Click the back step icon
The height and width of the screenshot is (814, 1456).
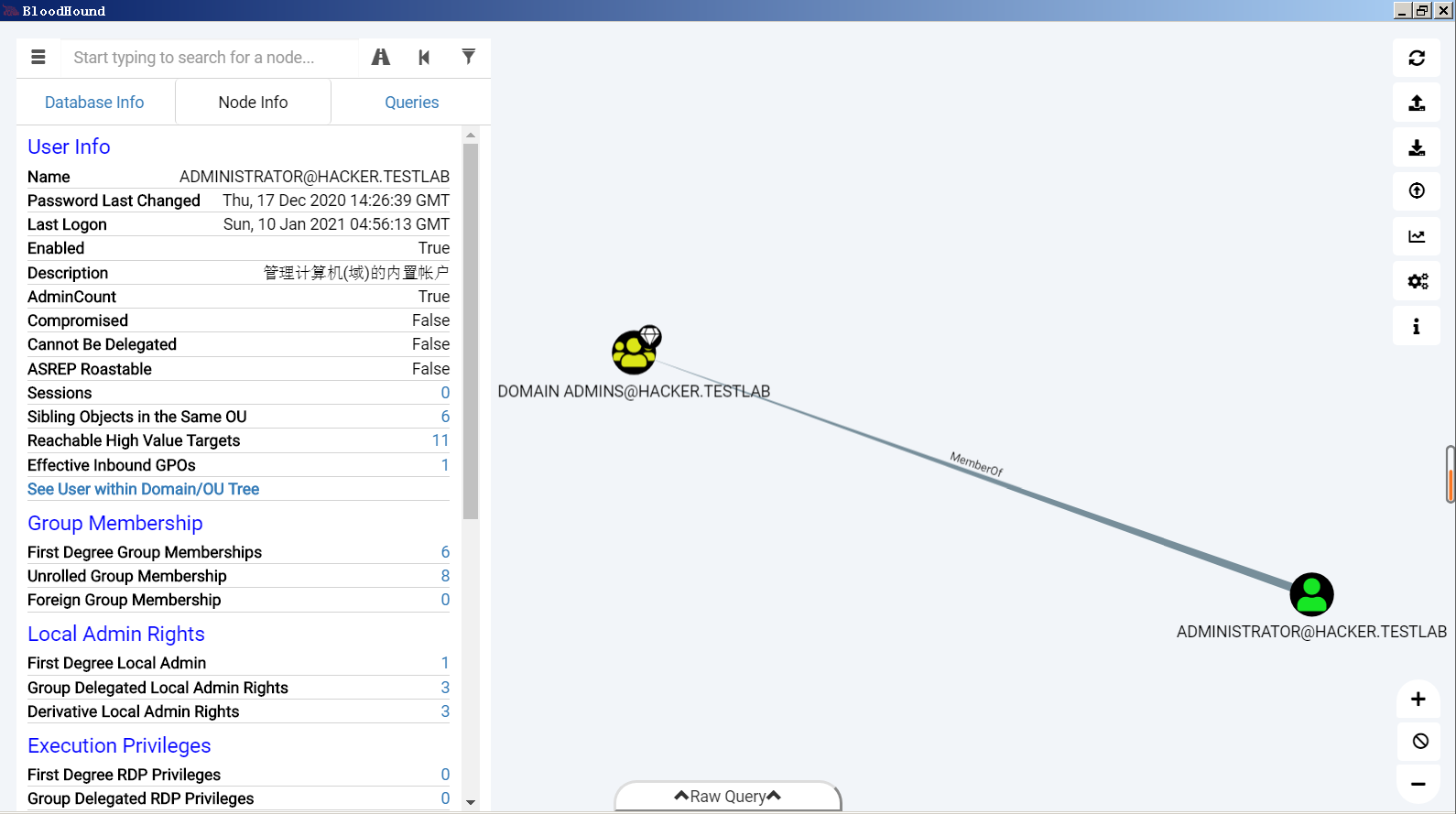click(424, 57)
